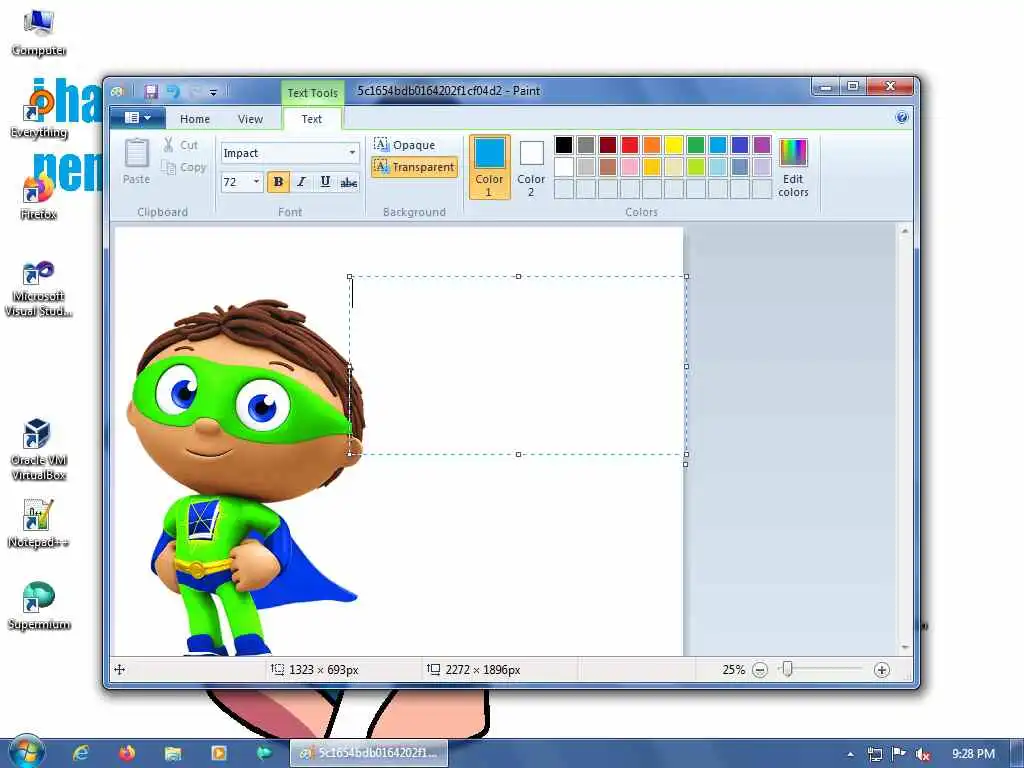
Task: Click inside the font name field showing Impact
Action: click(283, 153)
